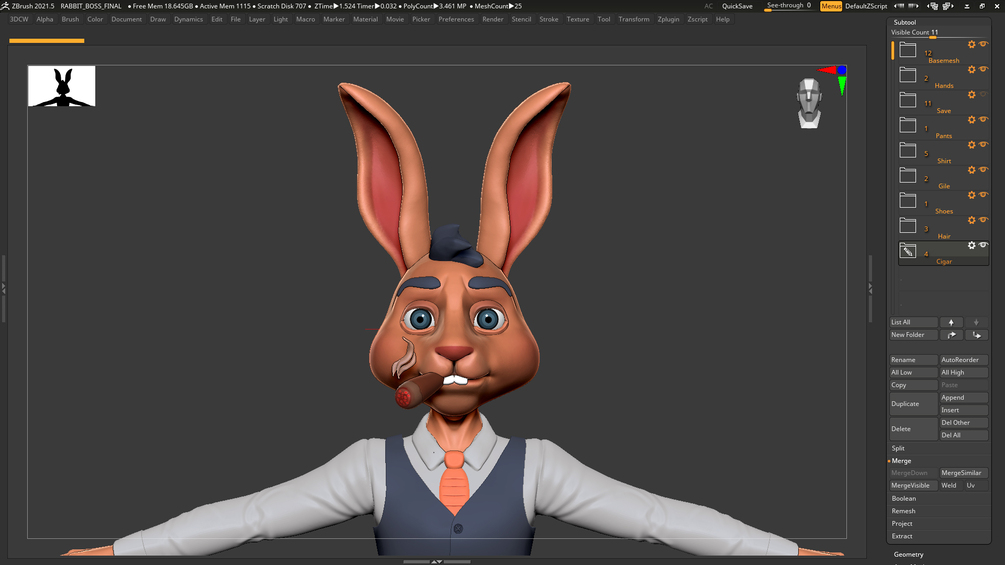Open the Basemesh folder icon
This screenshot has width=1005, height=565.
908,50
